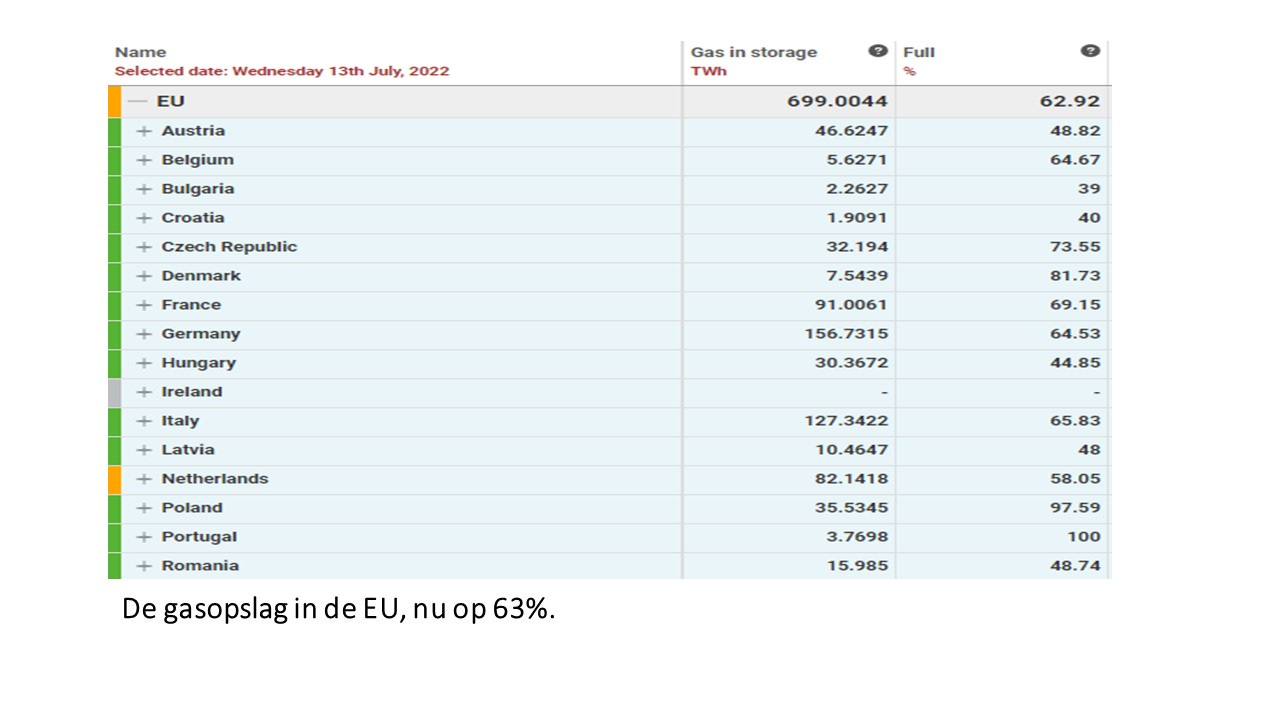Expand the Netherlands row
This screenshot has height=720, width=1280.
click(144, 479)
